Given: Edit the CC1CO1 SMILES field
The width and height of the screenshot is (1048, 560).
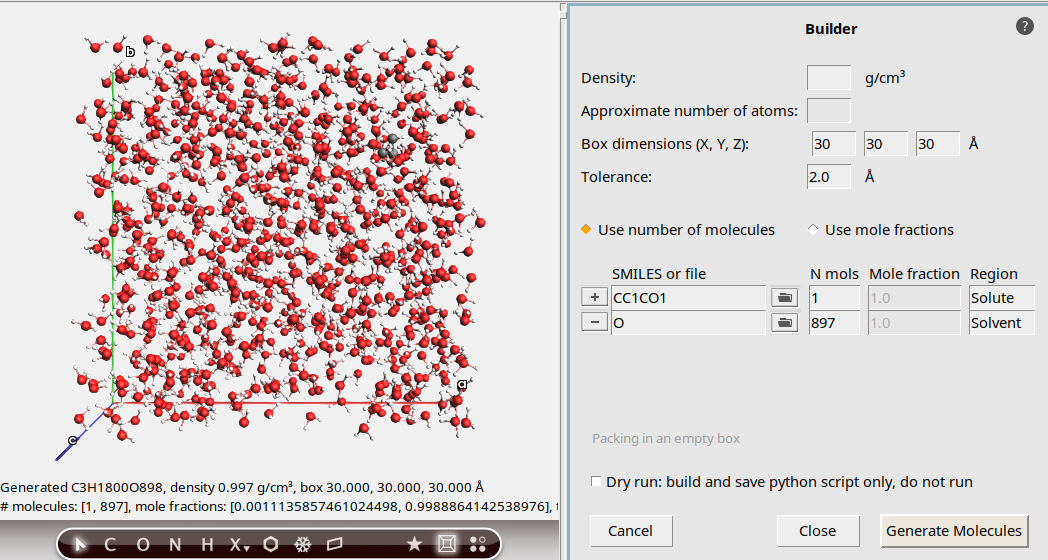Looking at the screenshot, I should point(688,297).
